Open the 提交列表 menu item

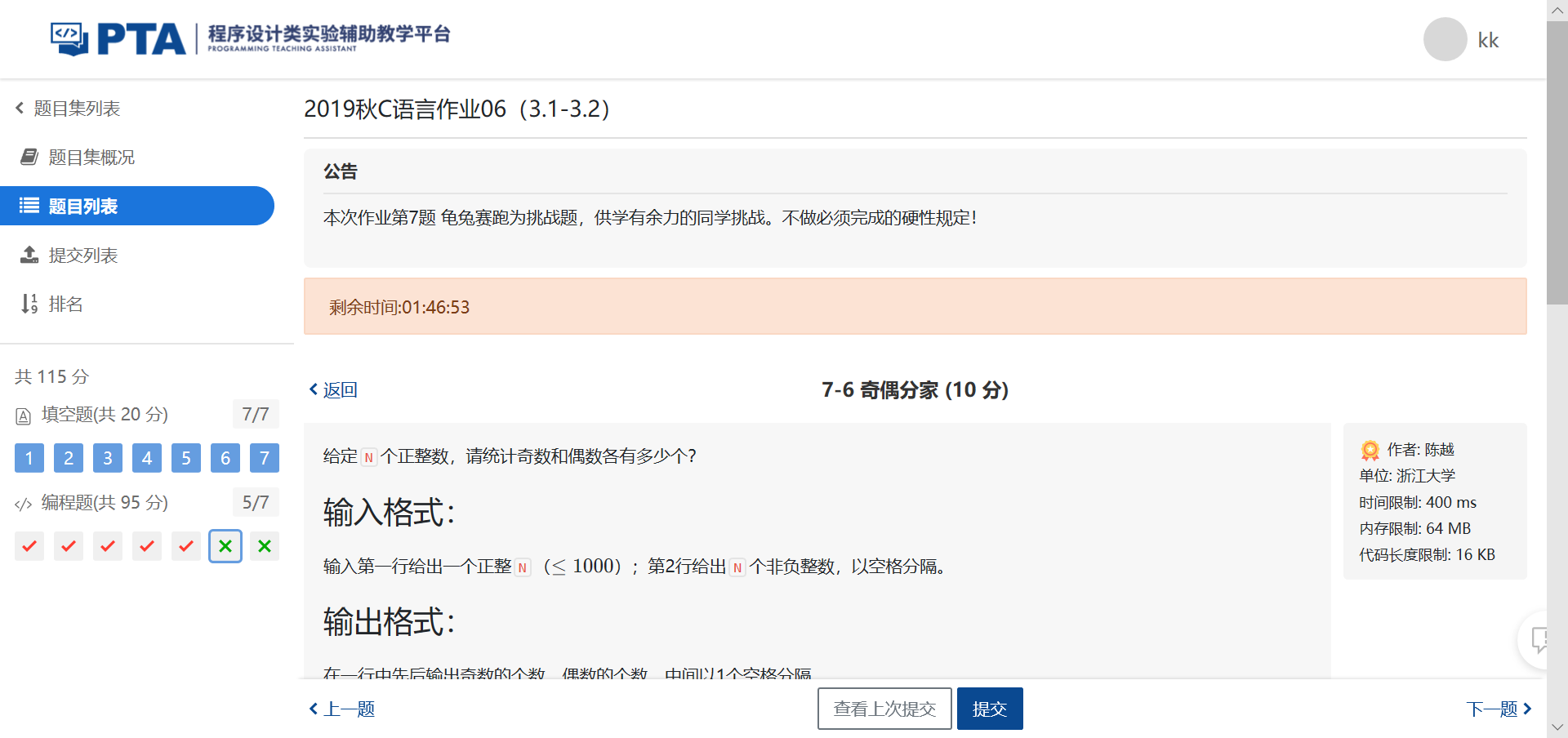[137, 255]
